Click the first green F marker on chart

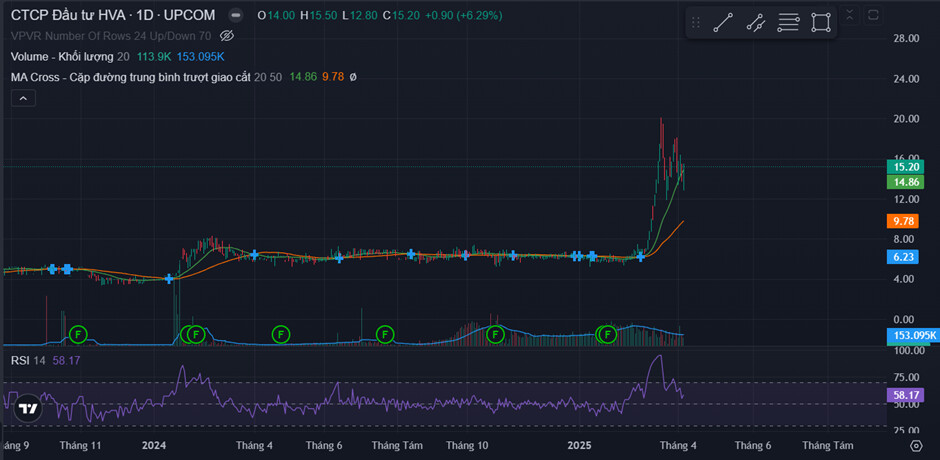(x=78, y=333)
